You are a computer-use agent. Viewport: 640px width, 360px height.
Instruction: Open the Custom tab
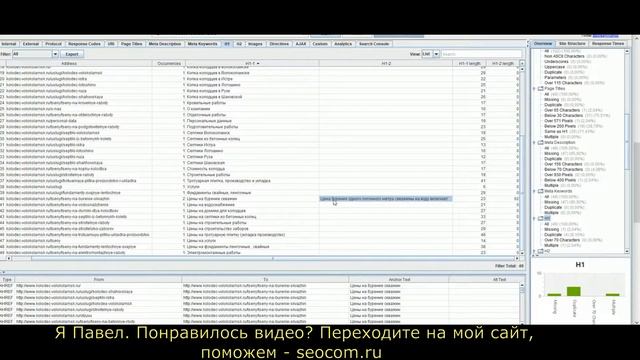pos(320,44)
